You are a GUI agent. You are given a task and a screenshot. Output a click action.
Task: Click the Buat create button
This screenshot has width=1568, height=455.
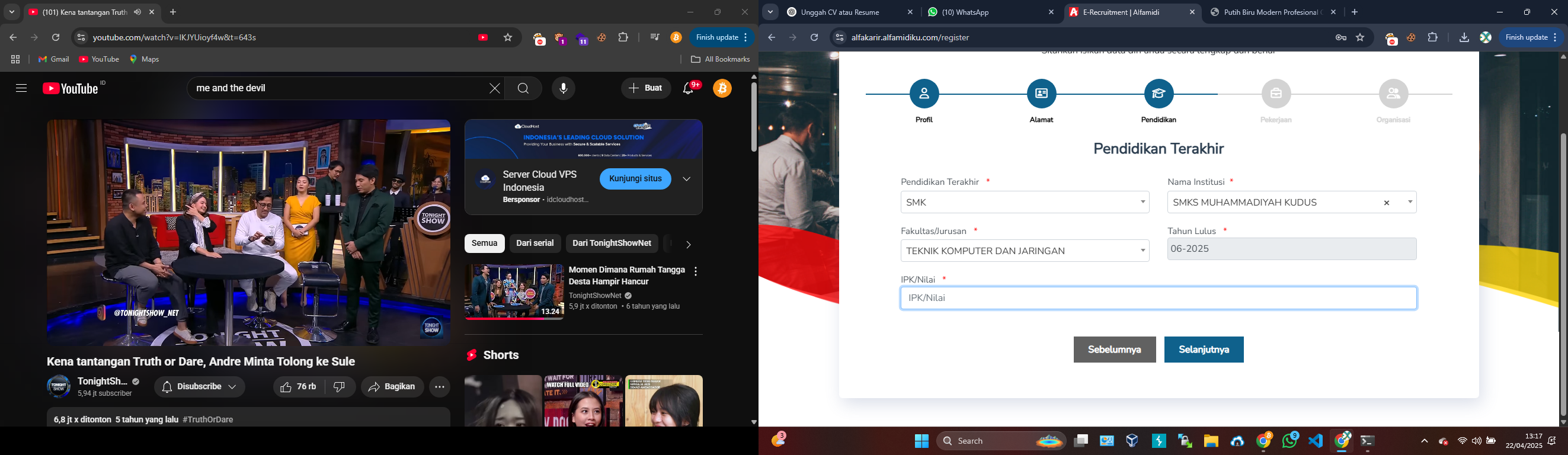646,89
